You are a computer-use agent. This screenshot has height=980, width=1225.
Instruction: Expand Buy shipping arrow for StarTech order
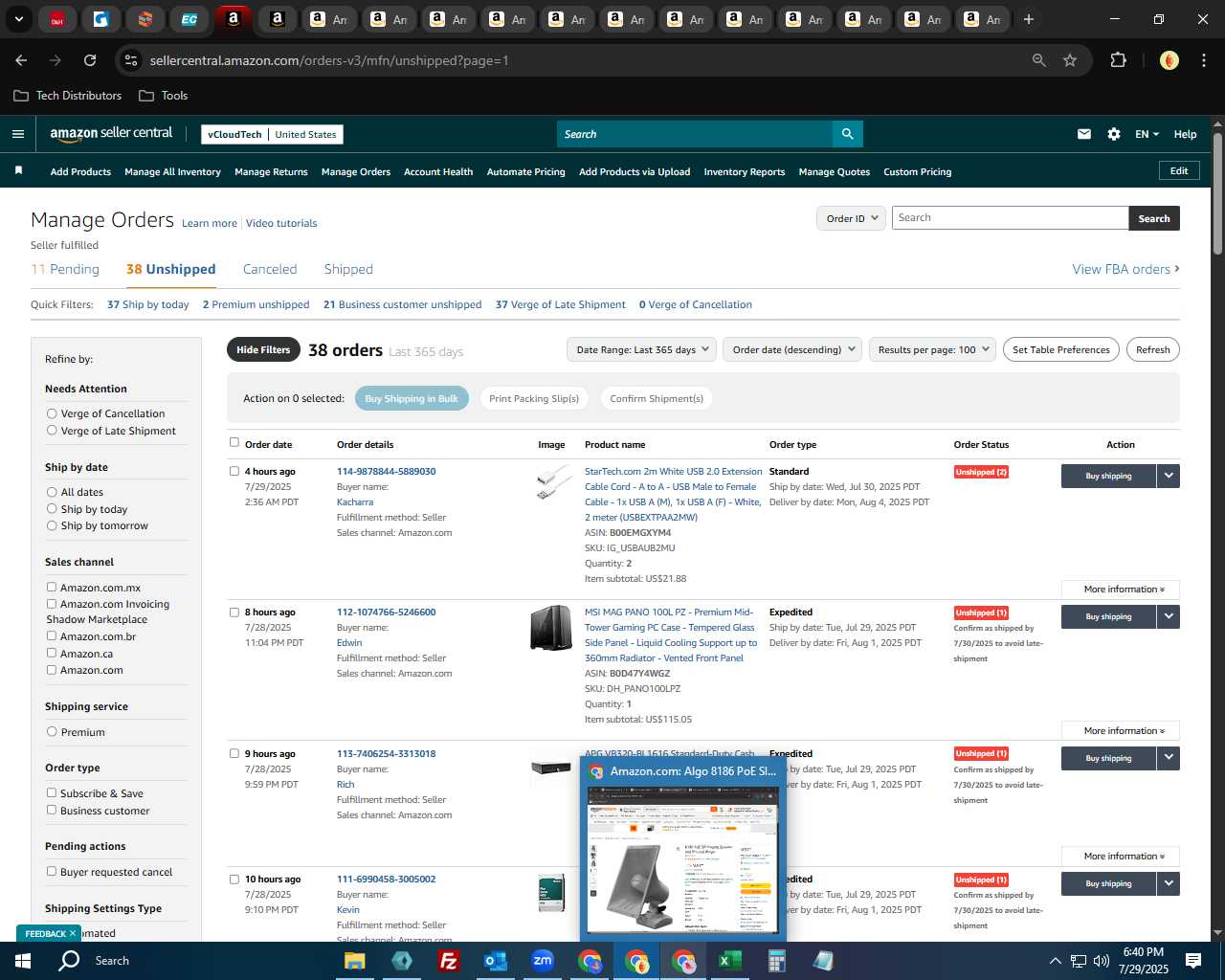[x=1169, y=476]
